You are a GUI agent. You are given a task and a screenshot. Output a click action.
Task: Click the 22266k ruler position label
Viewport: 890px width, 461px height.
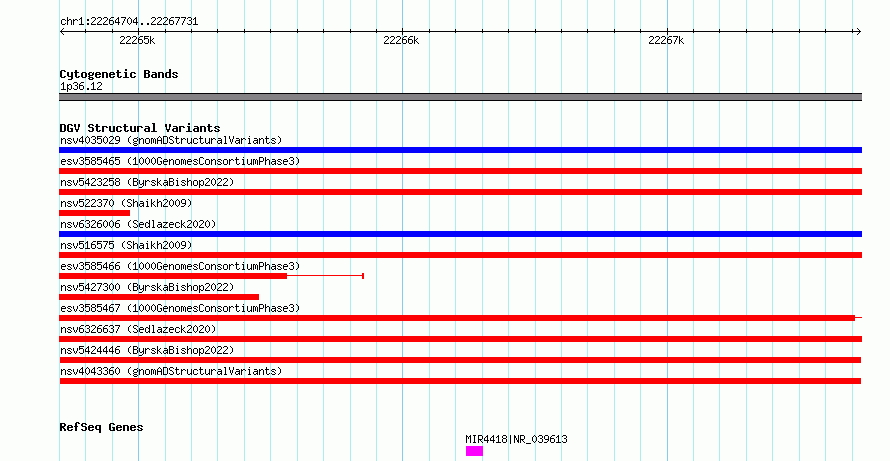click(x=401, y=40)
